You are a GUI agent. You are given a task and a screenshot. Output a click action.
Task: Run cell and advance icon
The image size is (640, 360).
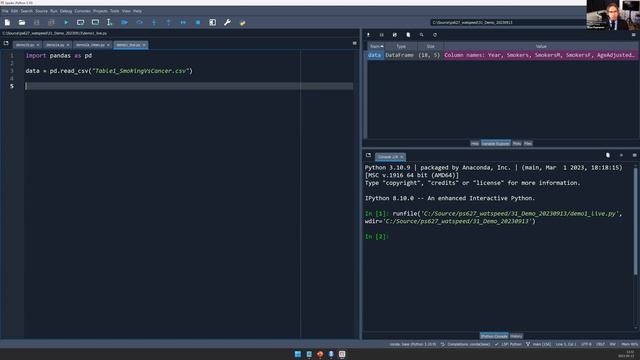point(95,22)
